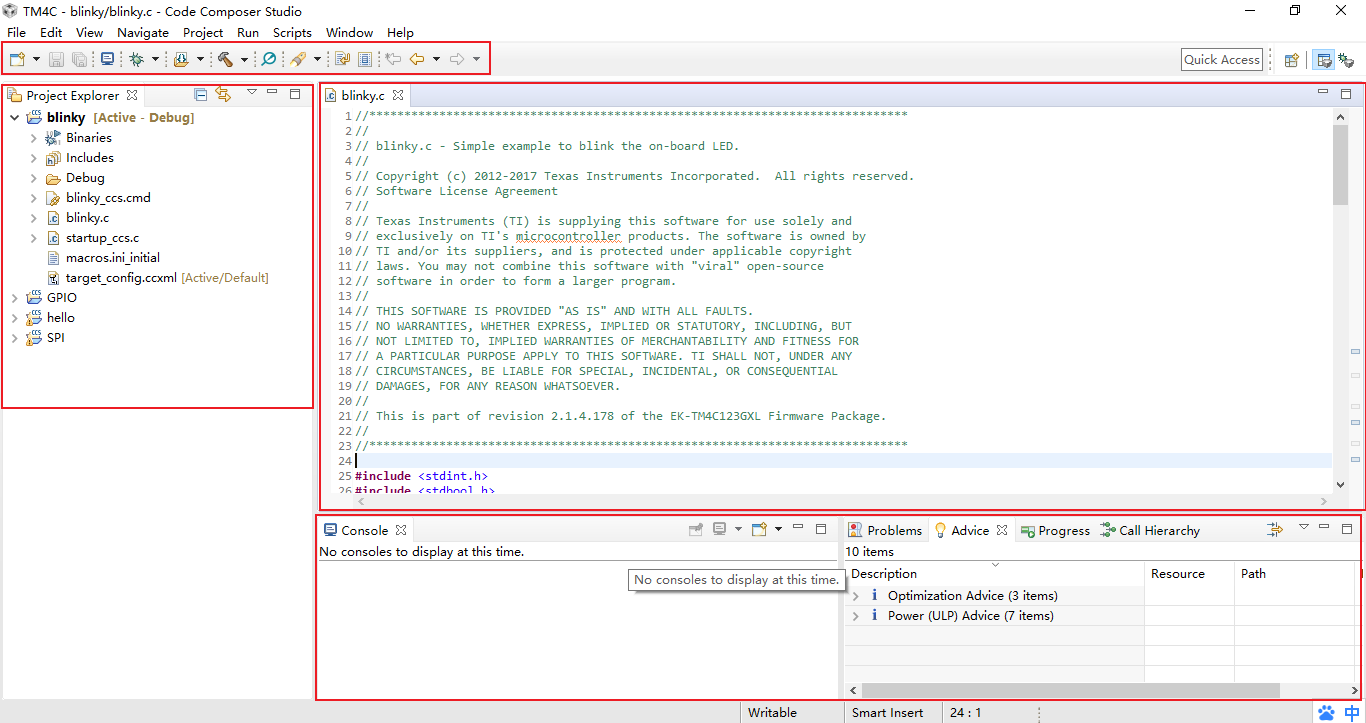
Task: Click the New wizard icon in toolbar
Action: click(17, 60)
